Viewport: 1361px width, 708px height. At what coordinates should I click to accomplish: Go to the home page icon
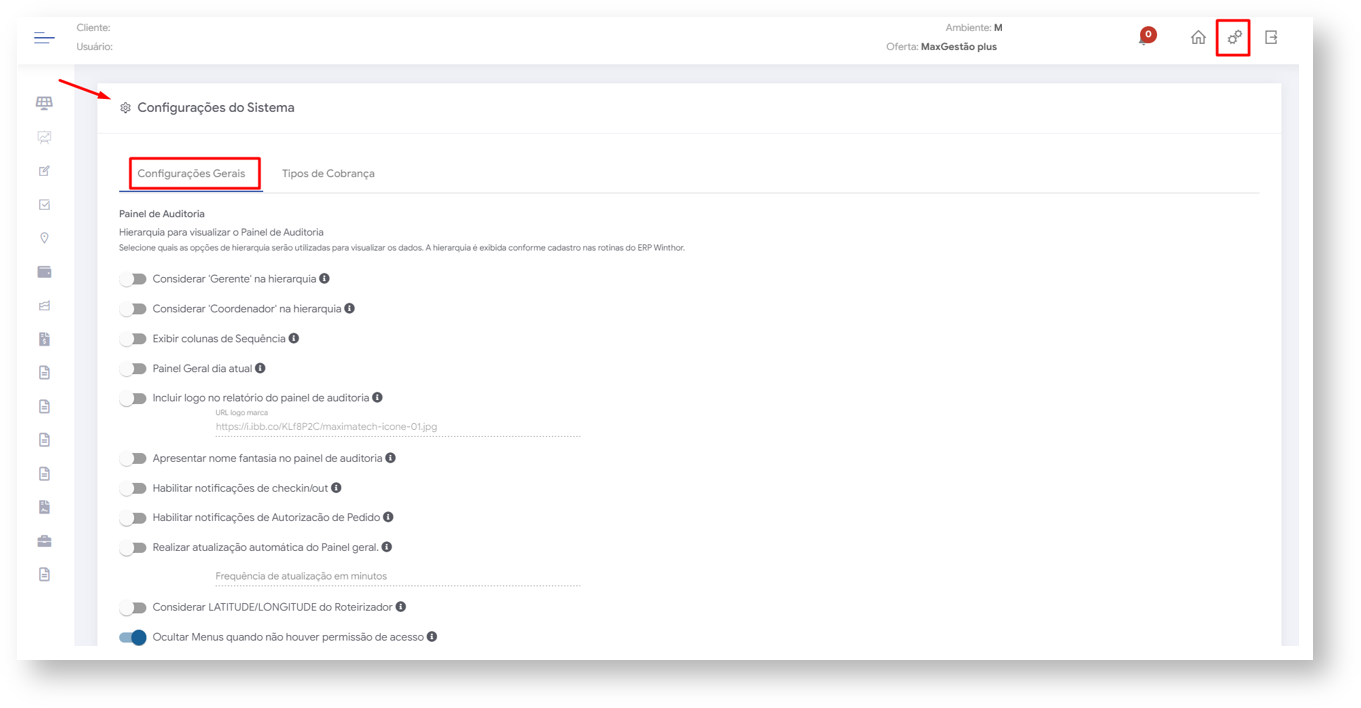(x=1197, y=38)
